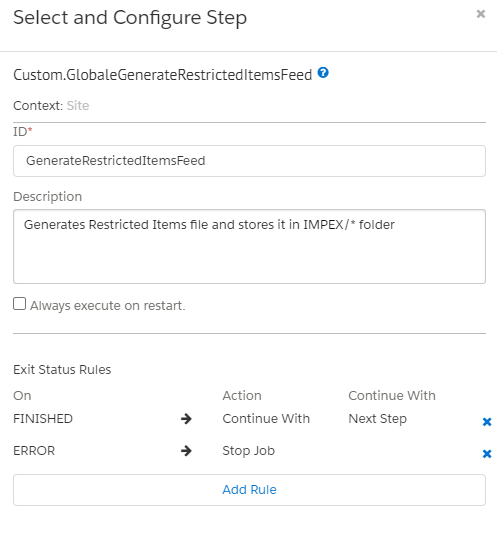Click 'Continue With' action in FINISHED row

tap(266, 419)
